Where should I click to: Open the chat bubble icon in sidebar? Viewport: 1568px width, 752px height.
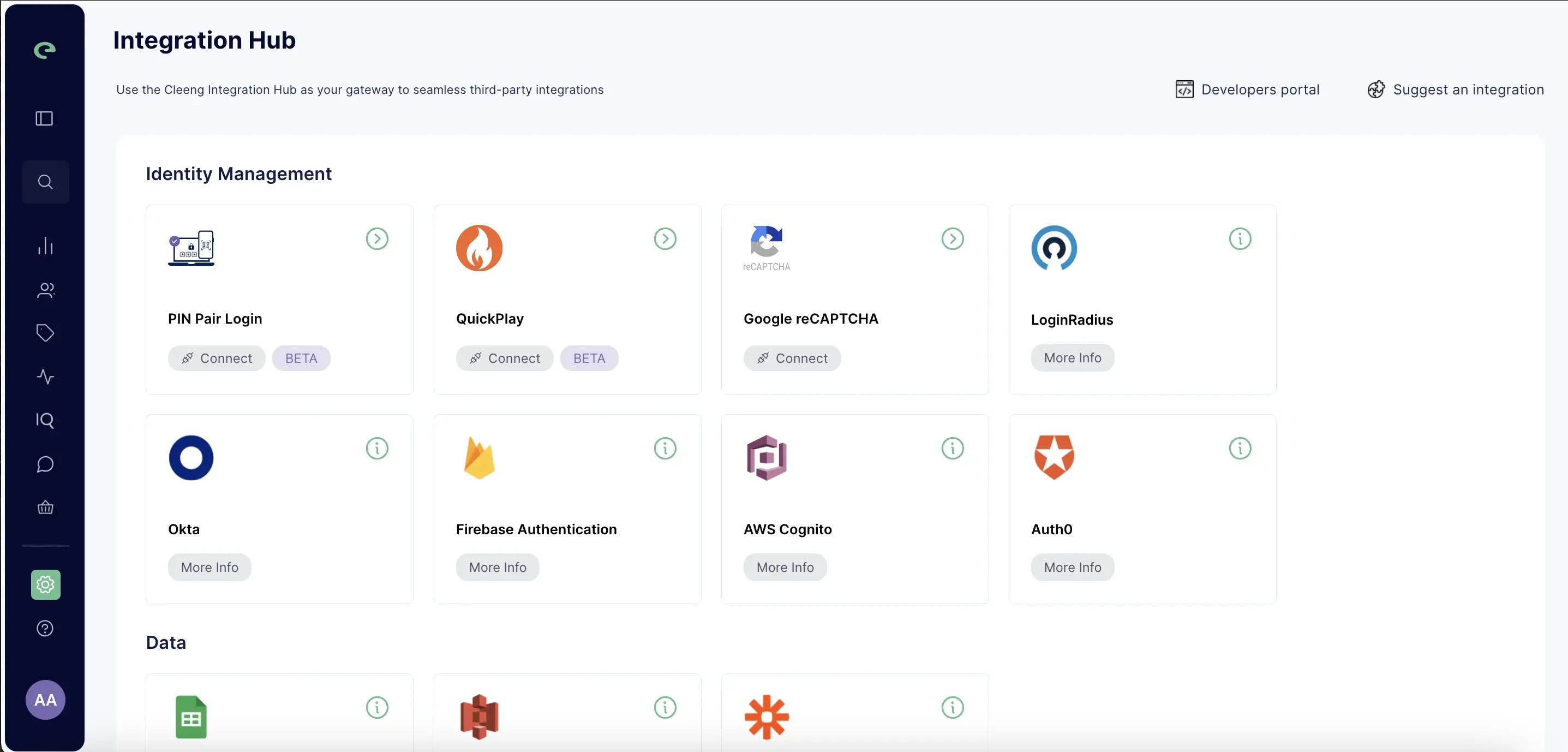coord(45,464)
